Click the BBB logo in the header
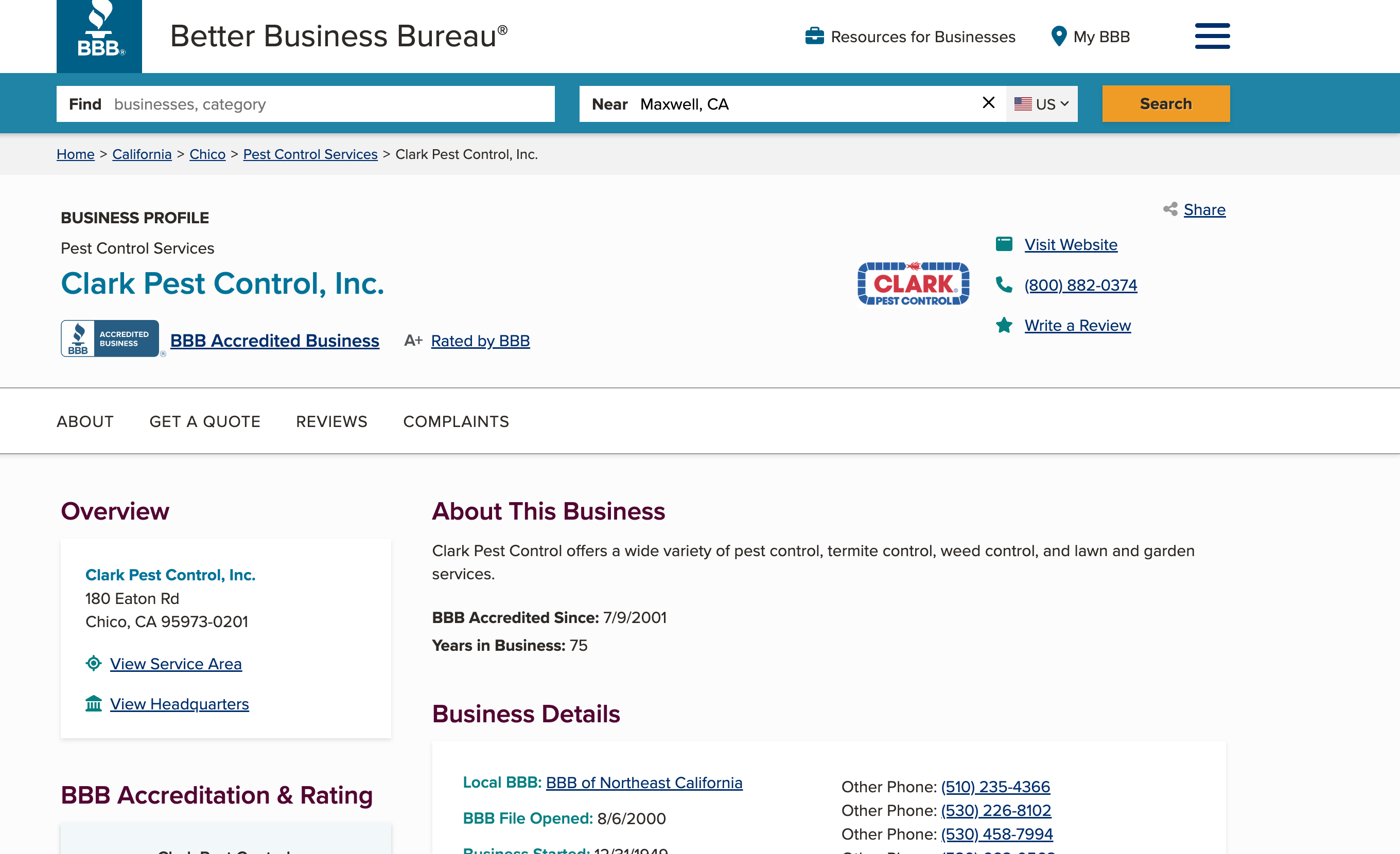1400x854 pixels. pyautogui.click(x=98, y=35)
